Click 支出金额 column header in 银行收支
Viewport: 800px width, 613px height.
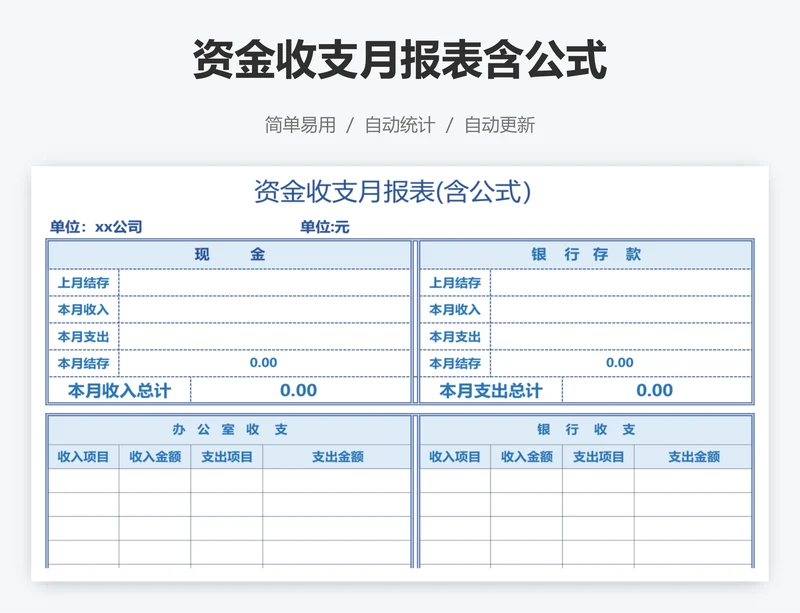tap(693, 457)
